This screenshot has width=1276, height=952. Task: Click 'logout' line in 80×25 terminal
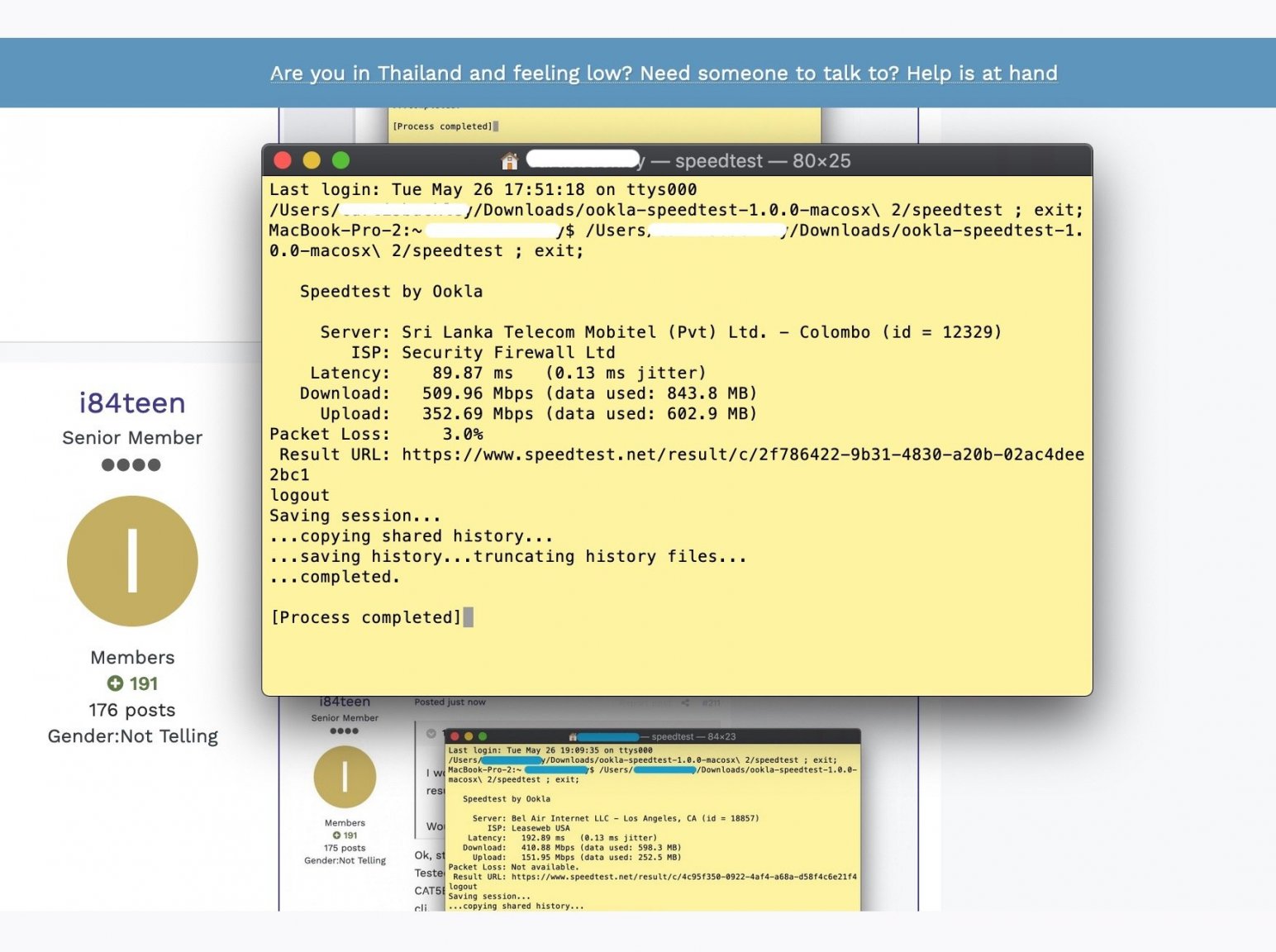pos(299,496)
